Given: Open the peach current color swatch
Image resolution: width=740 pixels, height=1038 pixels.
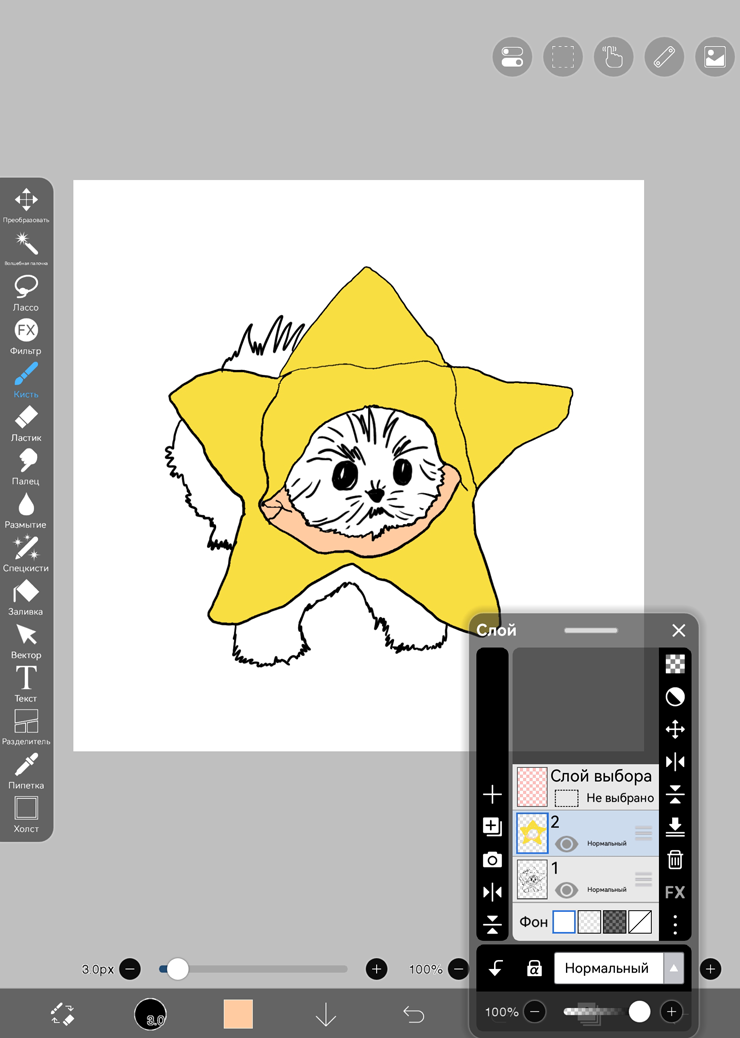Looking at the screenshot, I should (x=238, y=1014).
